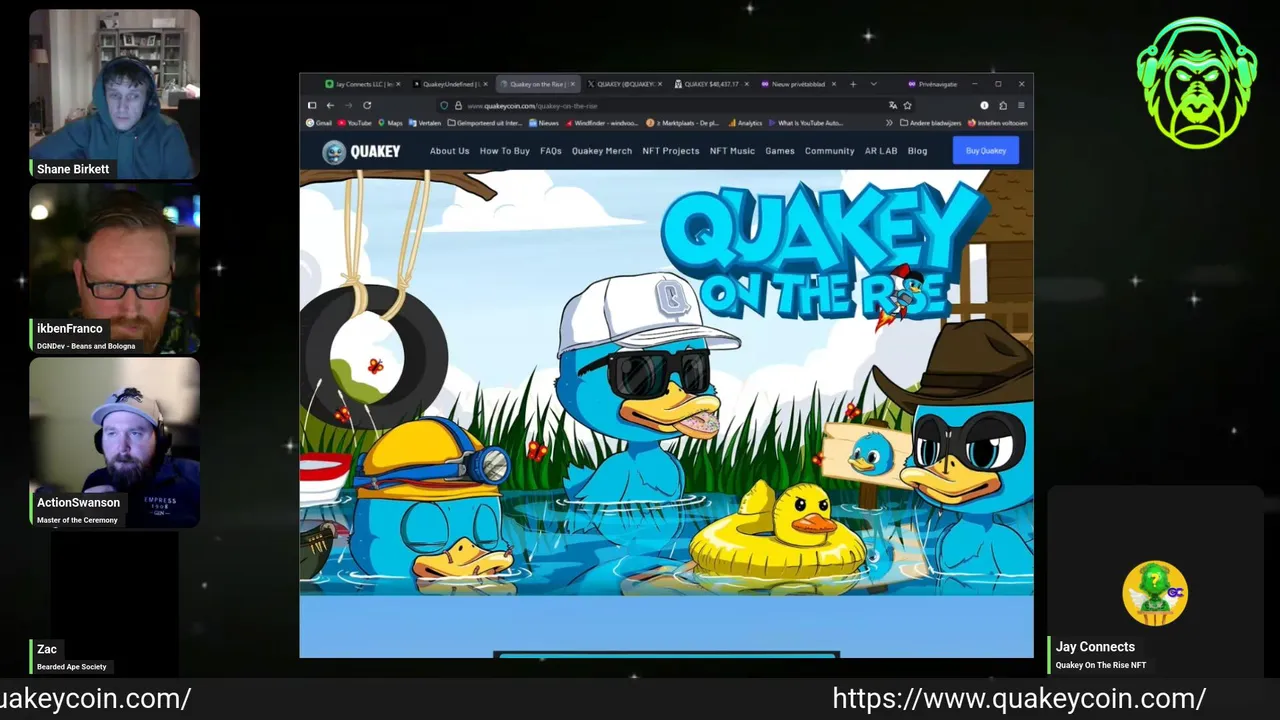Click the account circle icon in browser toolbar
1280x720 pixels.
pyautogui.click(x=984, y=105)
